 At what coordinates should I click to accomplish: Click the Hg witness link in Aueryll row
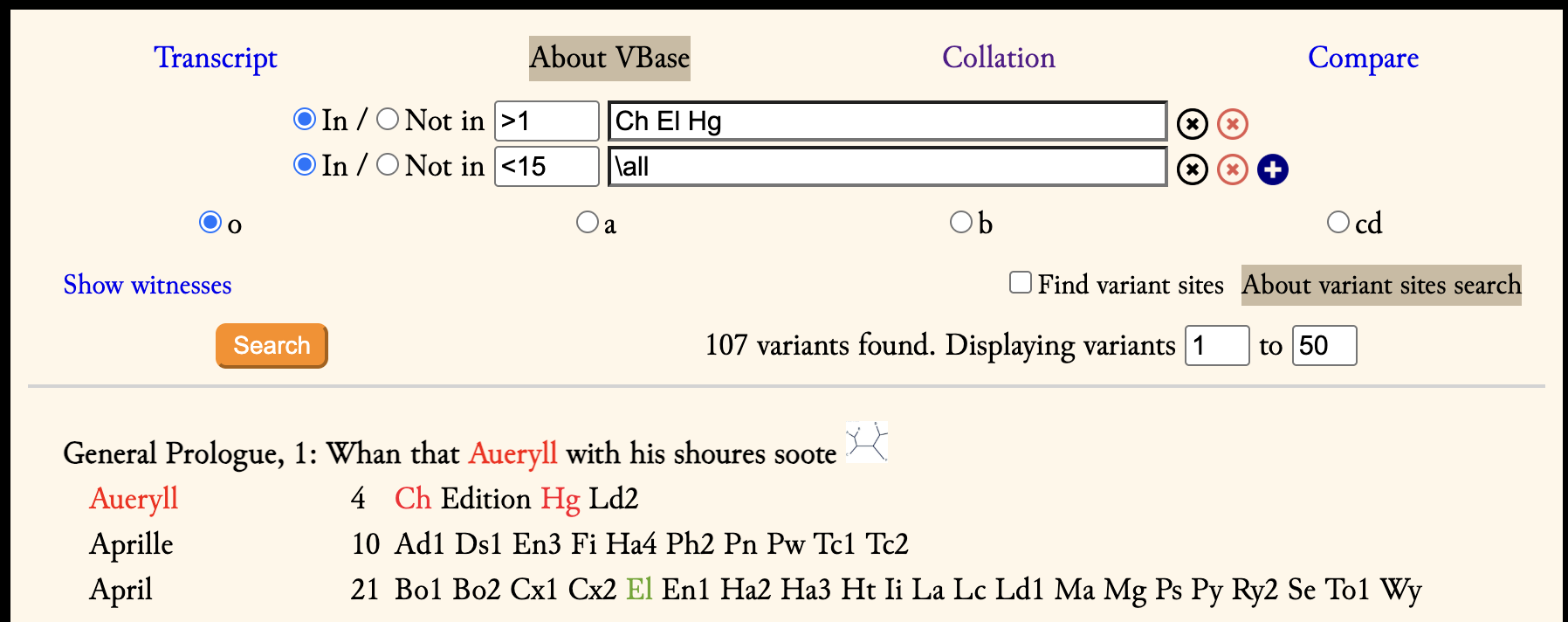(560, 499)
